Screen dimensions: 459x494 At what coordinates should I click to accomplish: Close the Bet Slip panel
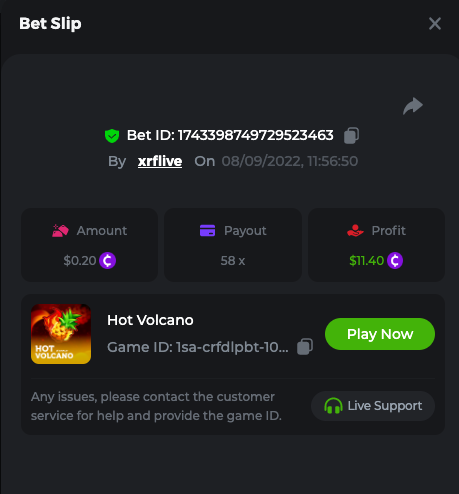point(435,24)
